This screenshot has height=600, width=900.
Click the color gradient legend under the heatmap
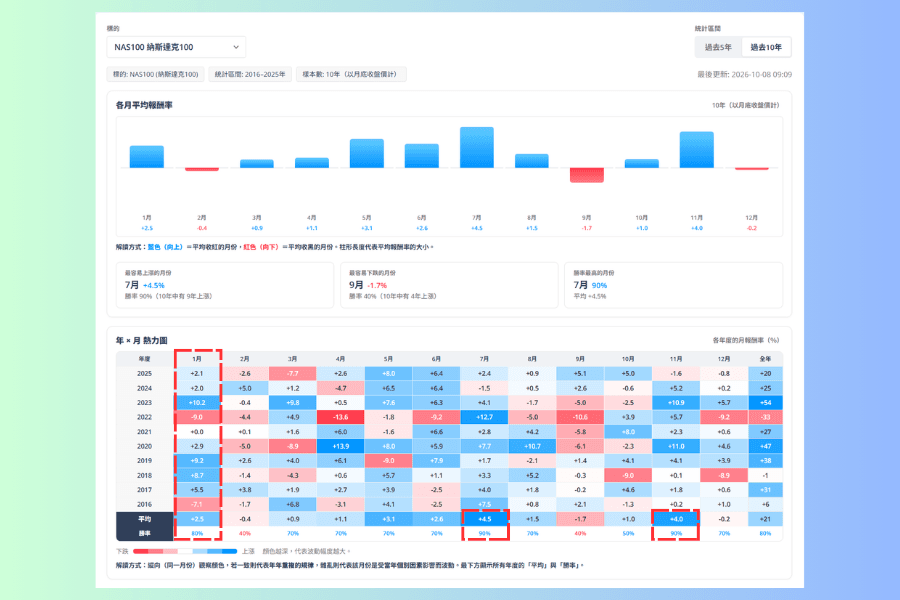pyautogui.click(x=185, y=551)
